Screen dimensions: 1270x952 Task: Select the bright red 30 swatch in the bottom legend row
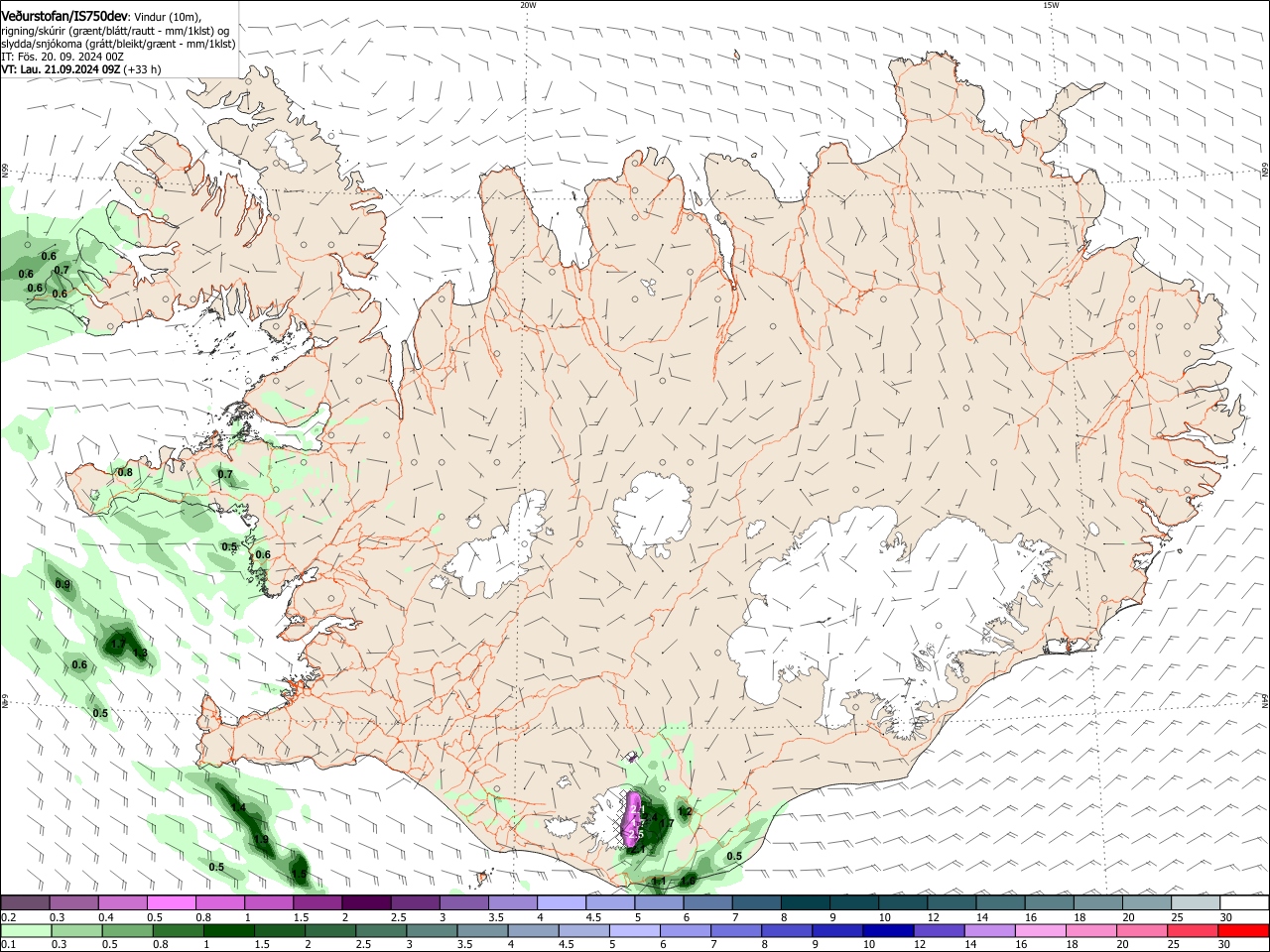point(1244,930)
